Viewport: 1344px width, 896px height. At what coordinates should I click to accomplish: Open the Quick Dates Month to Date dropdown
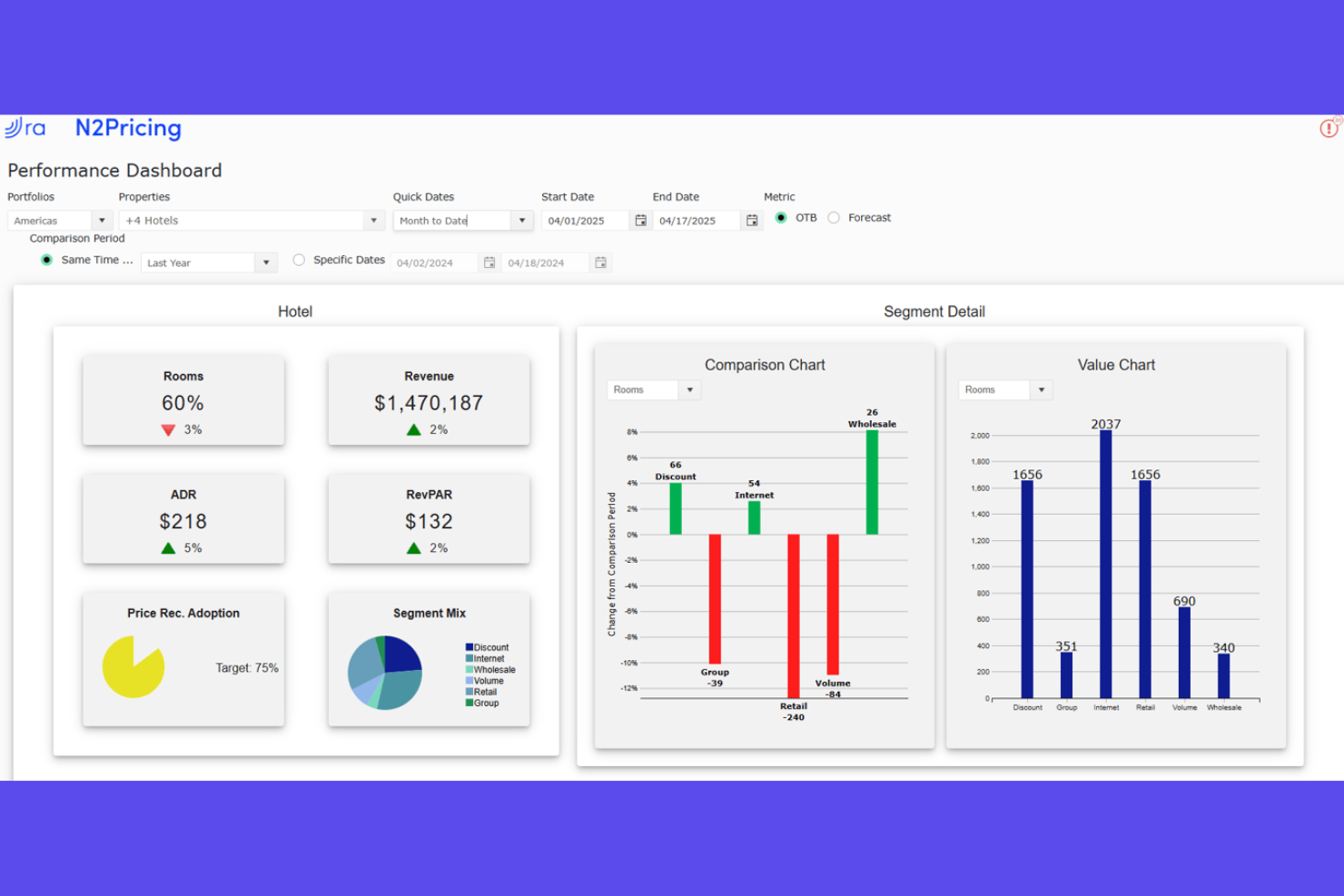(x=522, y=220)
